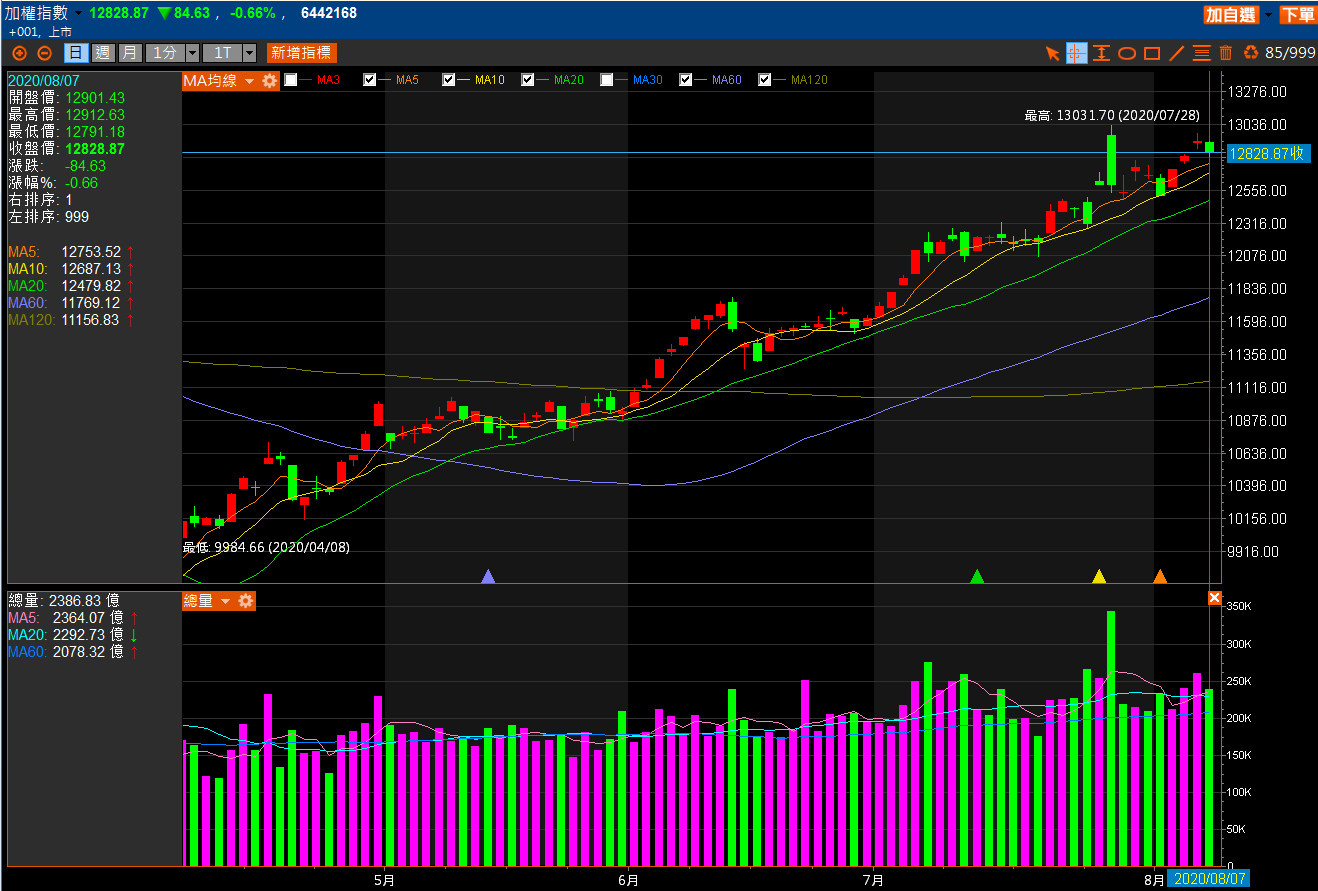Click the zoom in (plus) chart icon
The width and height of the screenshot is (1318, 891).
(x=19, y=53)
